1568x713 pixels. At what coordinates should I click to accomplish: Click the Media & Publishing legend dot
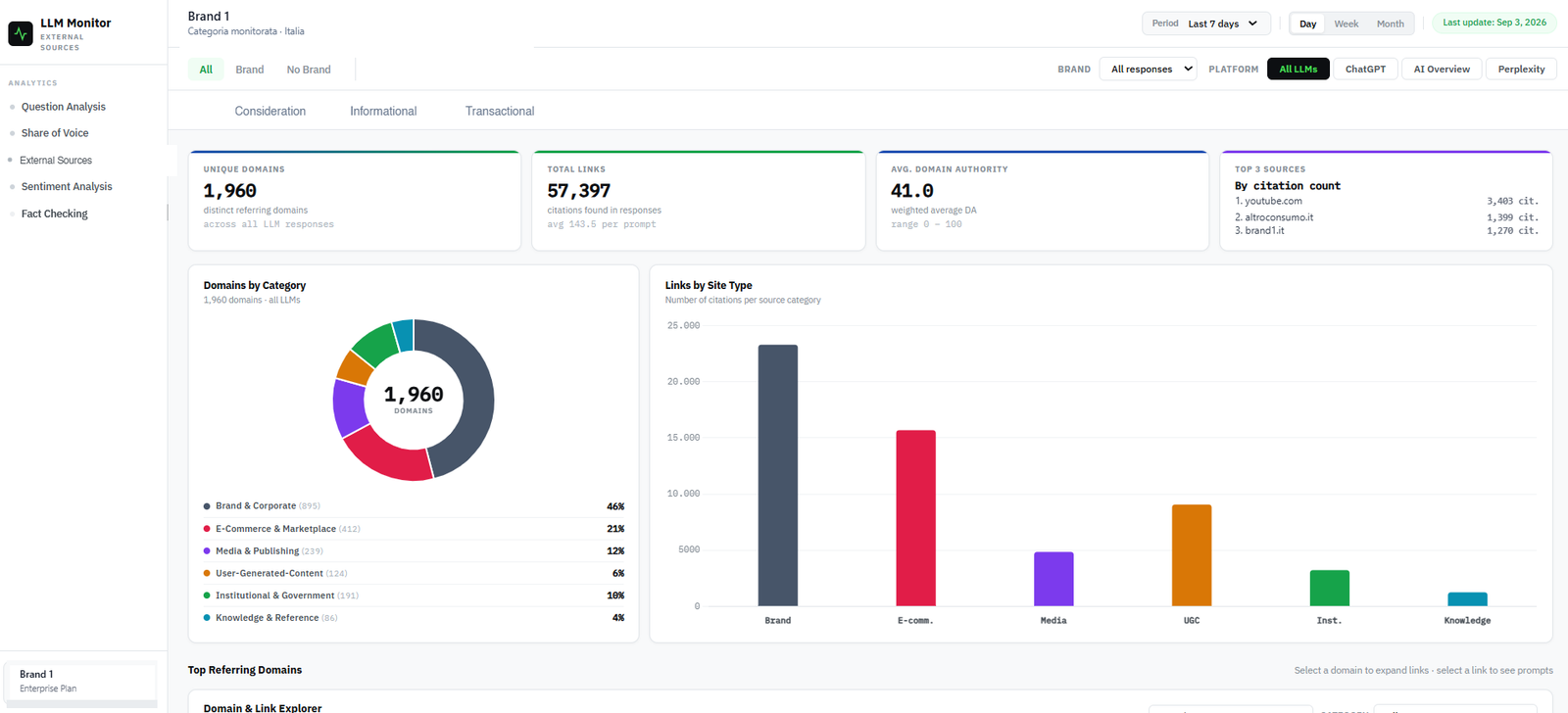pyautogui.click(x=207, y=551)
